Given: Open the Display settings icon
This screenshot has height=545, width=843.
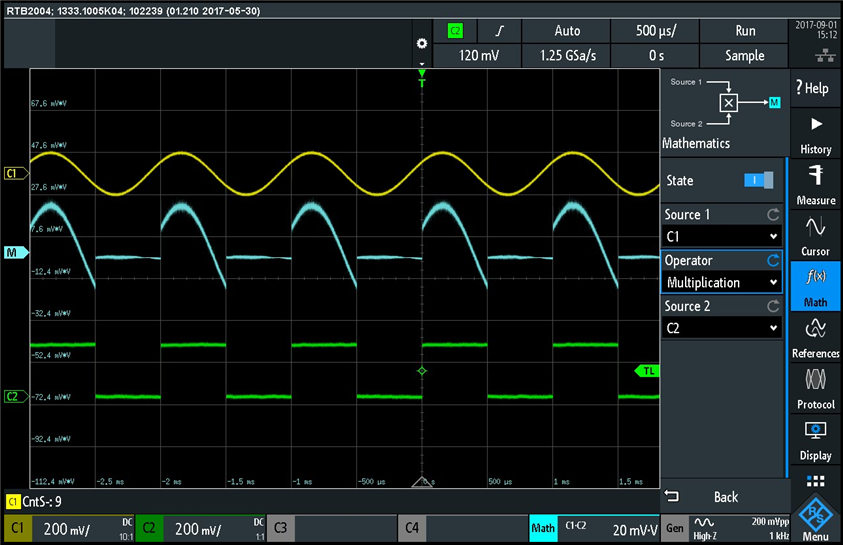Looking at the screenshot, I should 815,440.
